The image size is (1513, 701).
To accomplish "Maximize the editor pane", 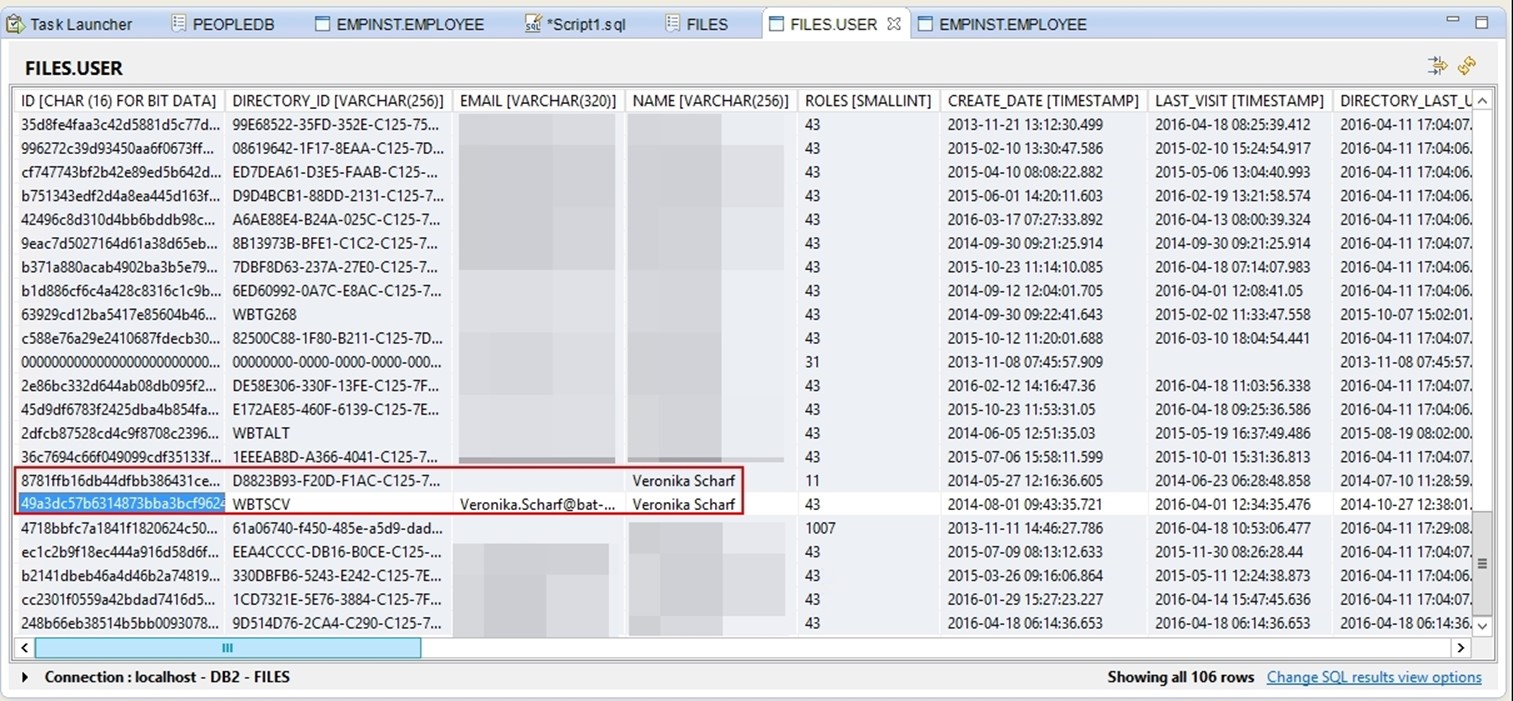I will pos(1482,21).
